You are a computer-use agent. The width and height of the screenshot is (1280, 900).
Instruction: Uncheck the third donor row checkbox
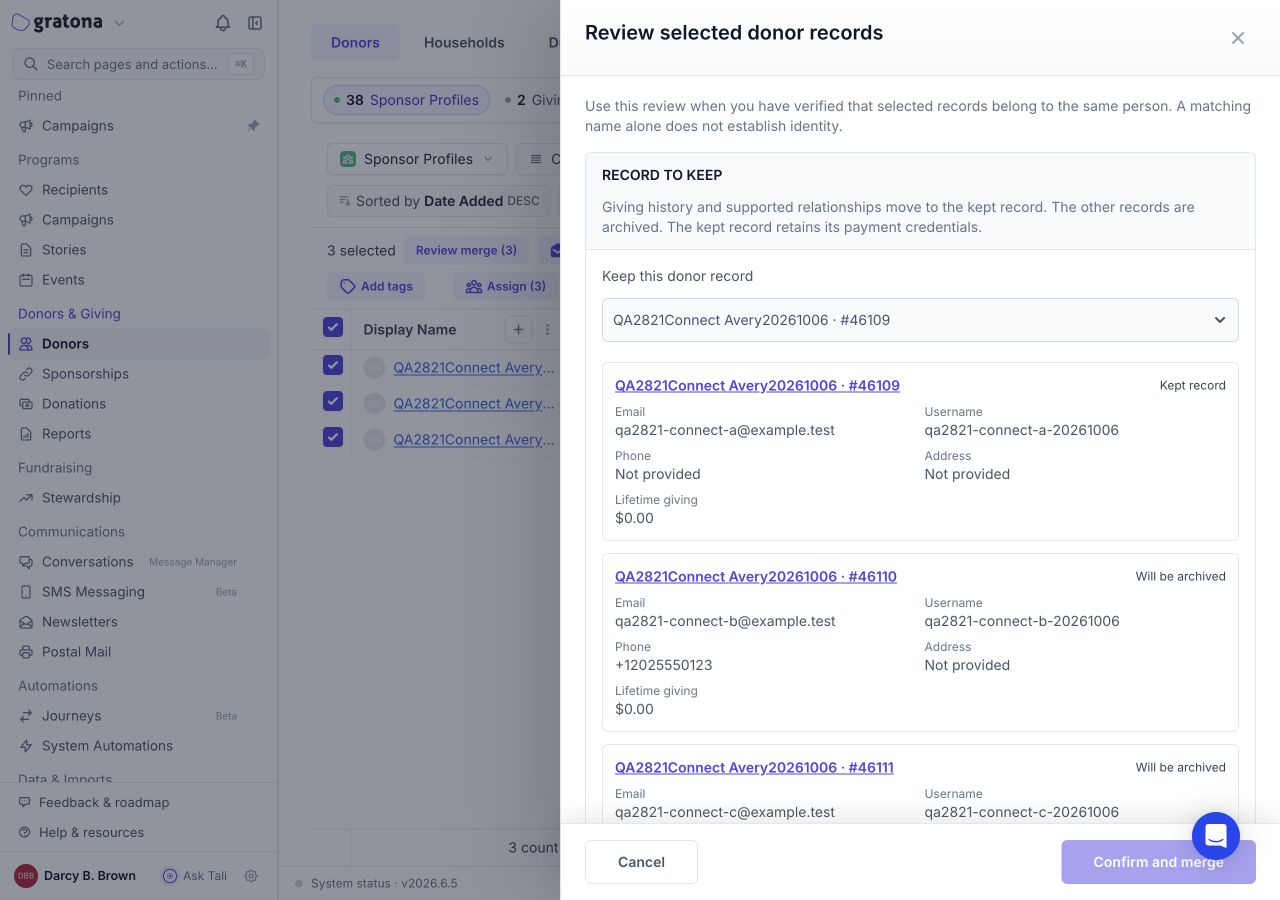click(333, 437)
